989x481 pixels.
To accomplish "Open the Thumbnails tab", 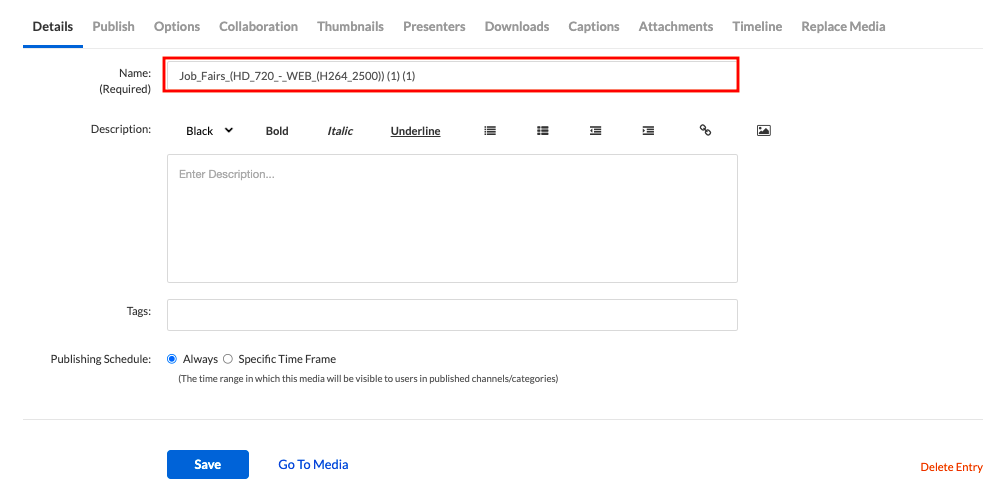I will (x=351, y=26).
